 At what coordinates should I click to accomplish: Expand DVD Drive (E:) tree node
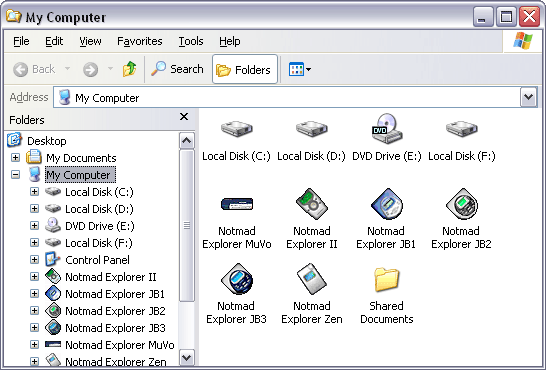pos(34,226)
